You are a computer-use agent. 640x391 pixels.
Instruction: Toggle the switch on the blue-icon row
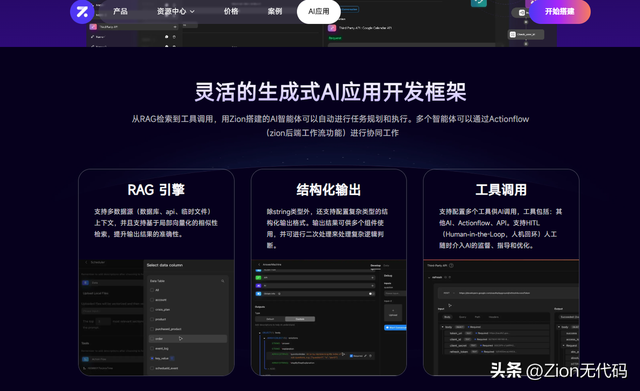pyautogui.click(x=371, y=293)
